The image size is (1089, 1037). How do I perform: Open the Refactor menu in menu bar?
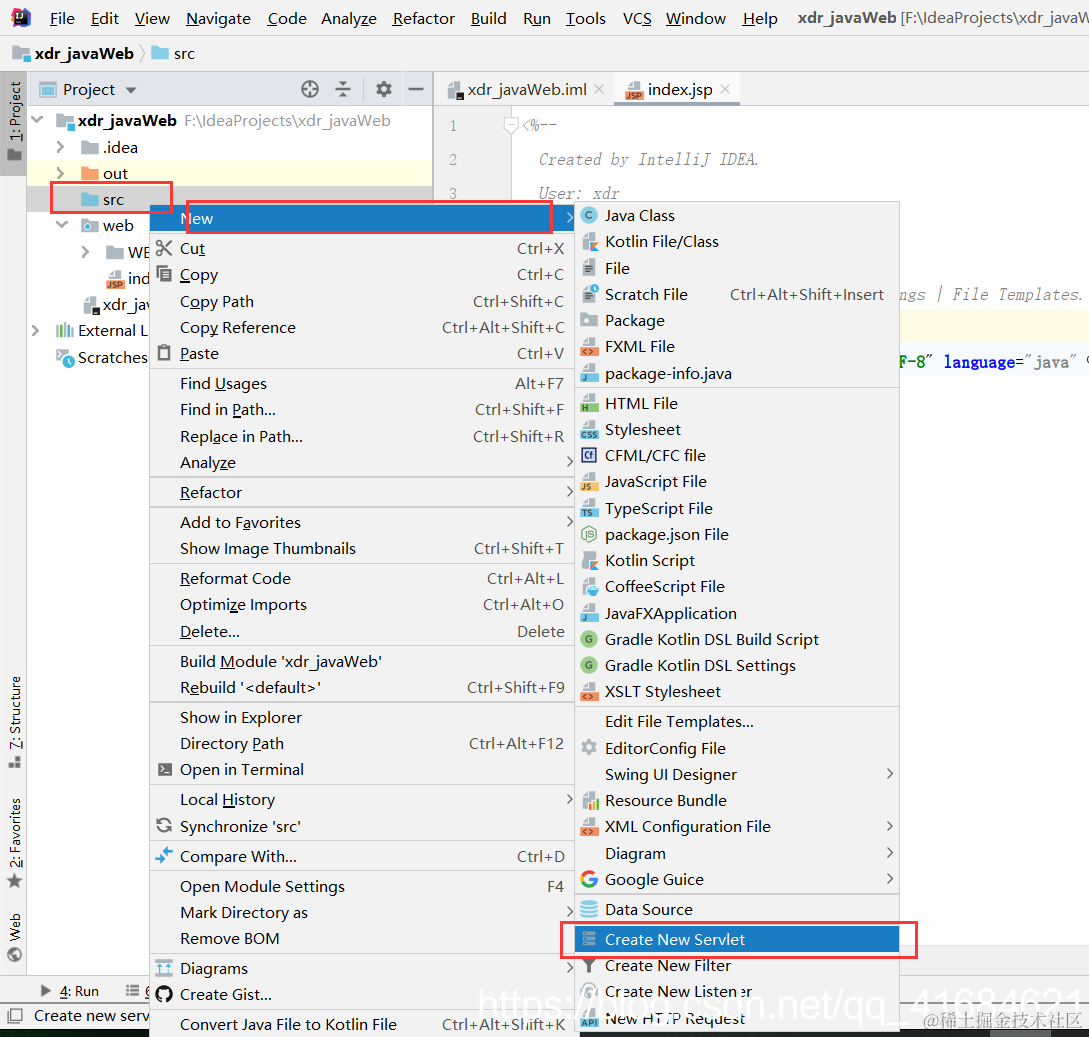tap(424, 19)
